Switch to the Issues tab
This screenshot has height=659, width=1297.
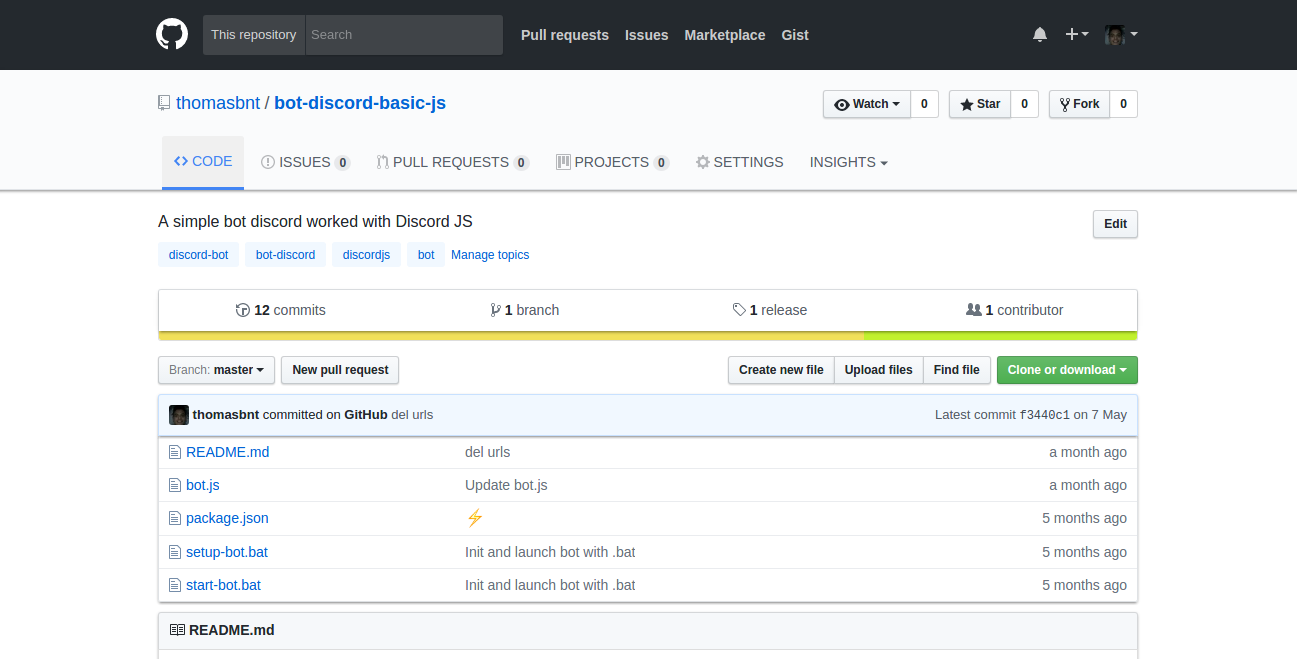coord(305,162)
